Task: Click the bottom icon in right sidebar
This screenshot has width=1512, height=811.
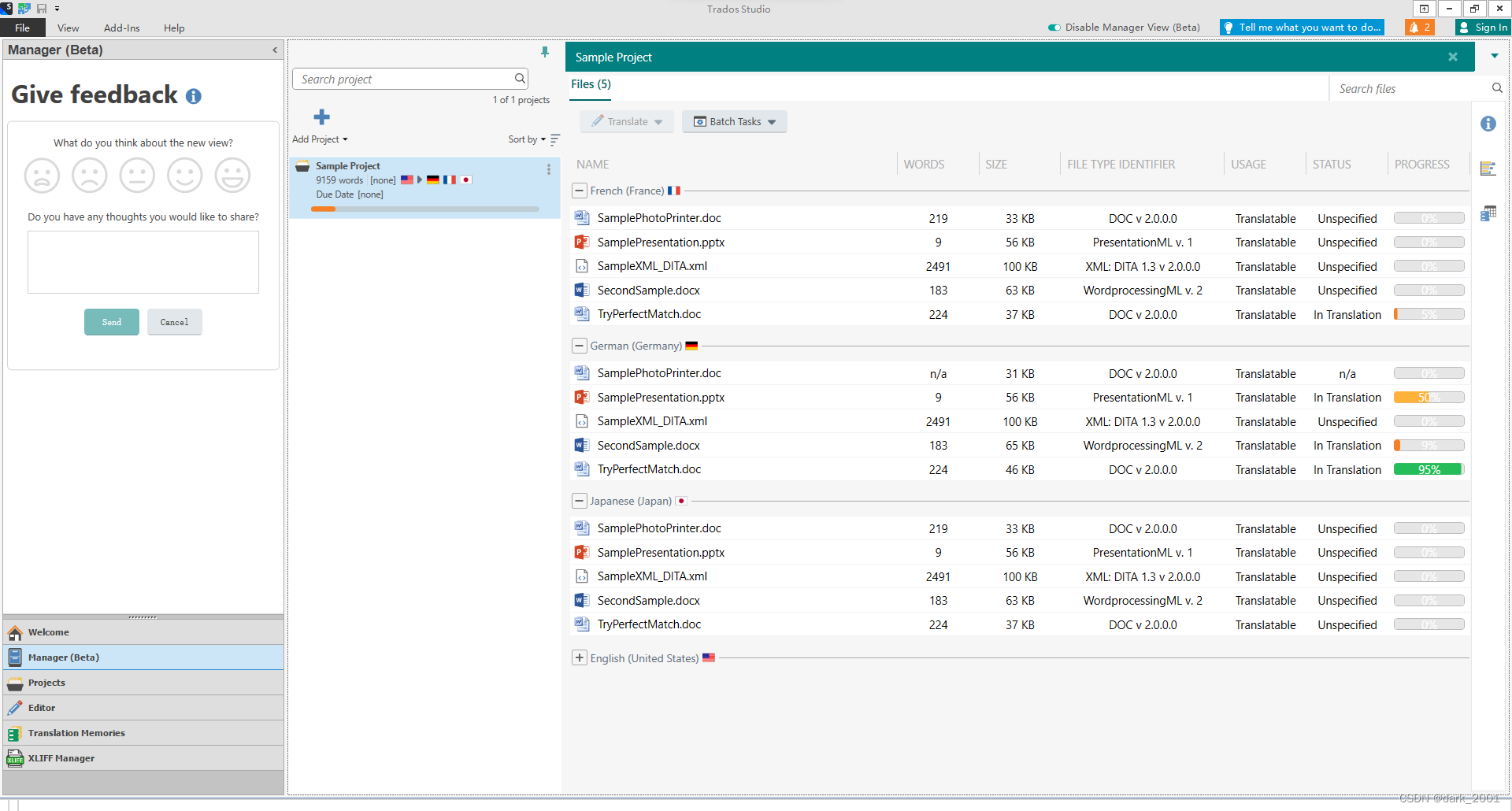Action: 1488,213
